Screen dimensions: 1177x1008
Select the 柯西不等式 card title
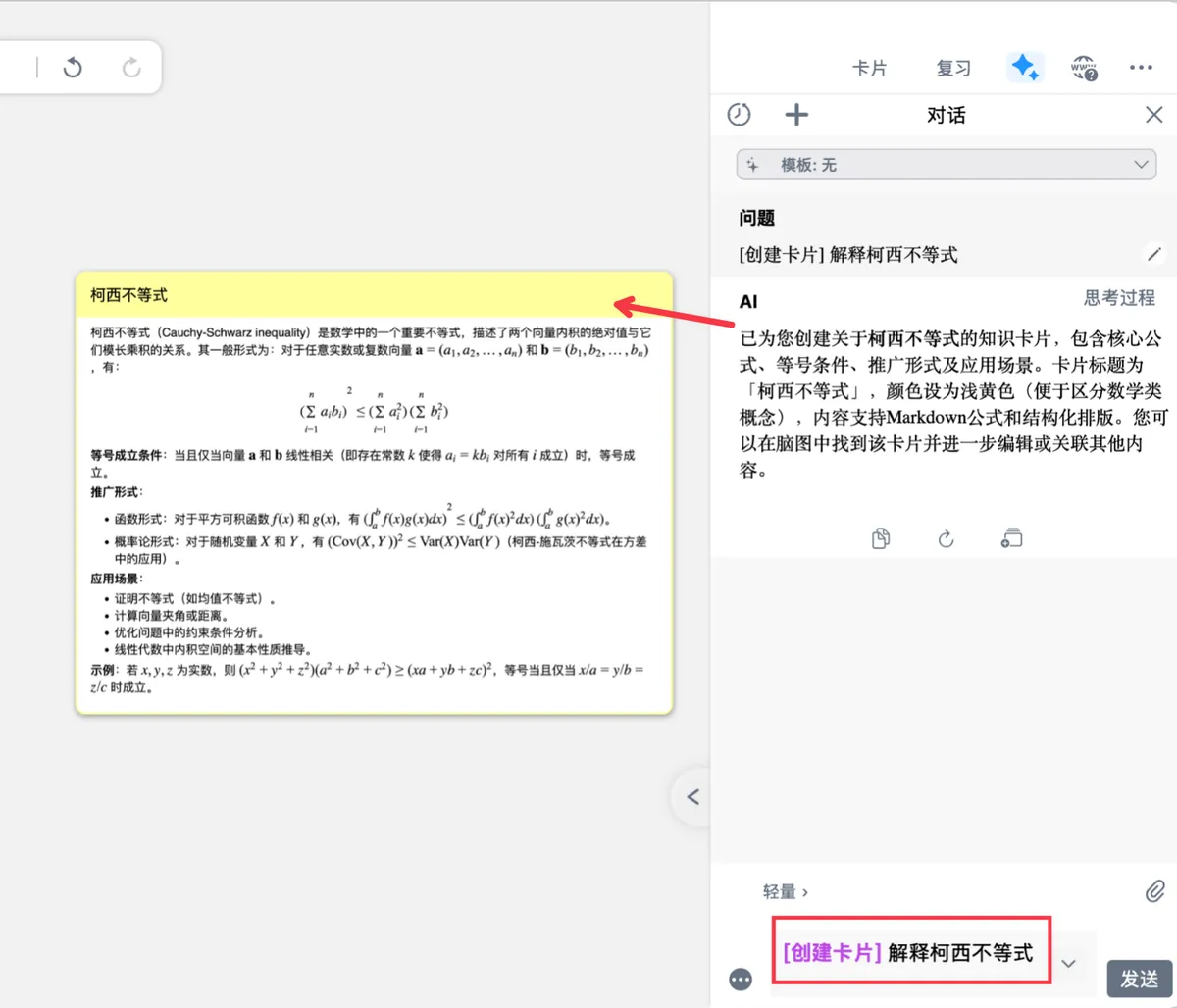129,295
